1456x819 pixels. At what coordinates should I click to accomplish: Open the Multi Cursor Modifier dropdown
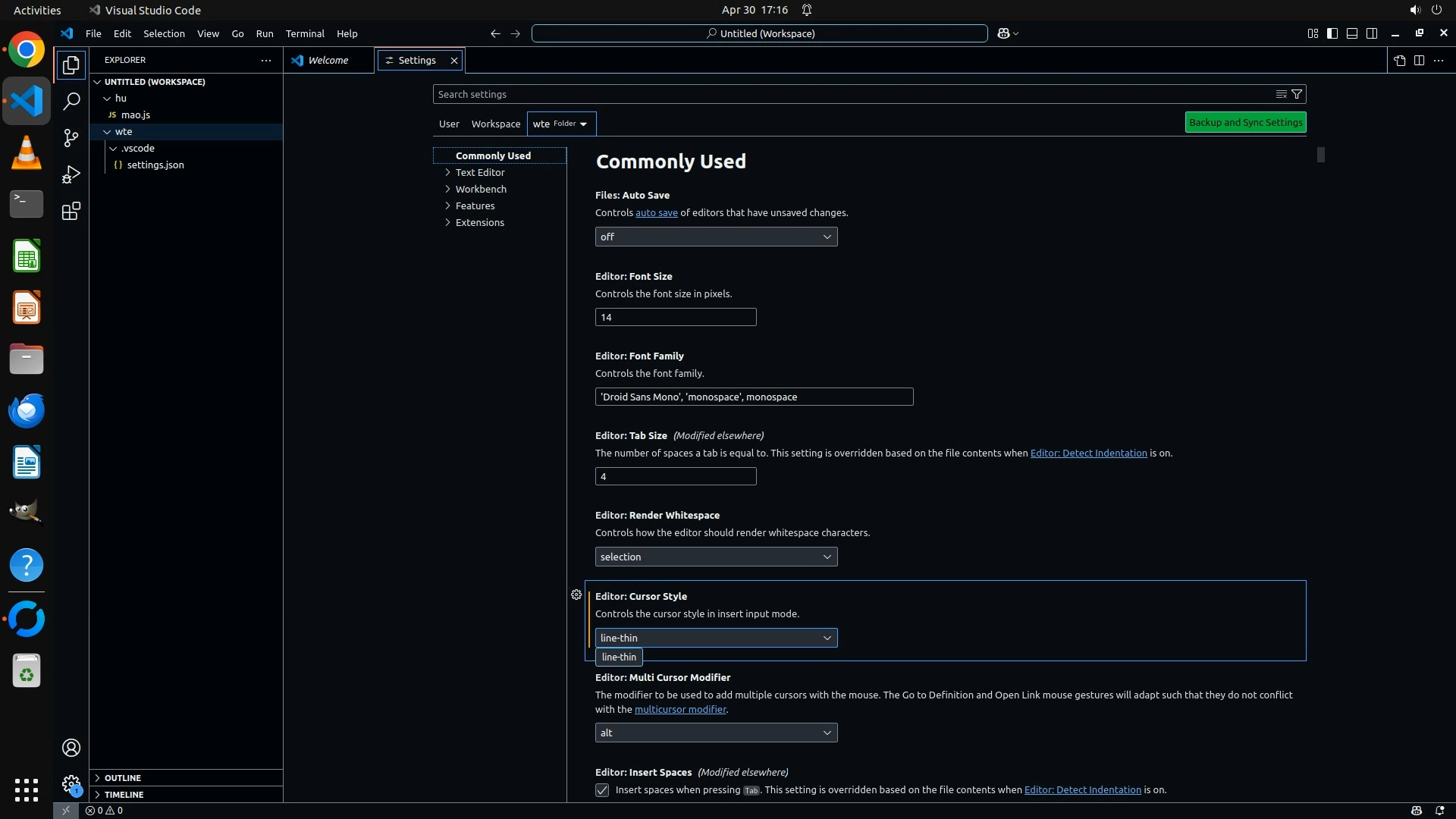click(716, 733)
